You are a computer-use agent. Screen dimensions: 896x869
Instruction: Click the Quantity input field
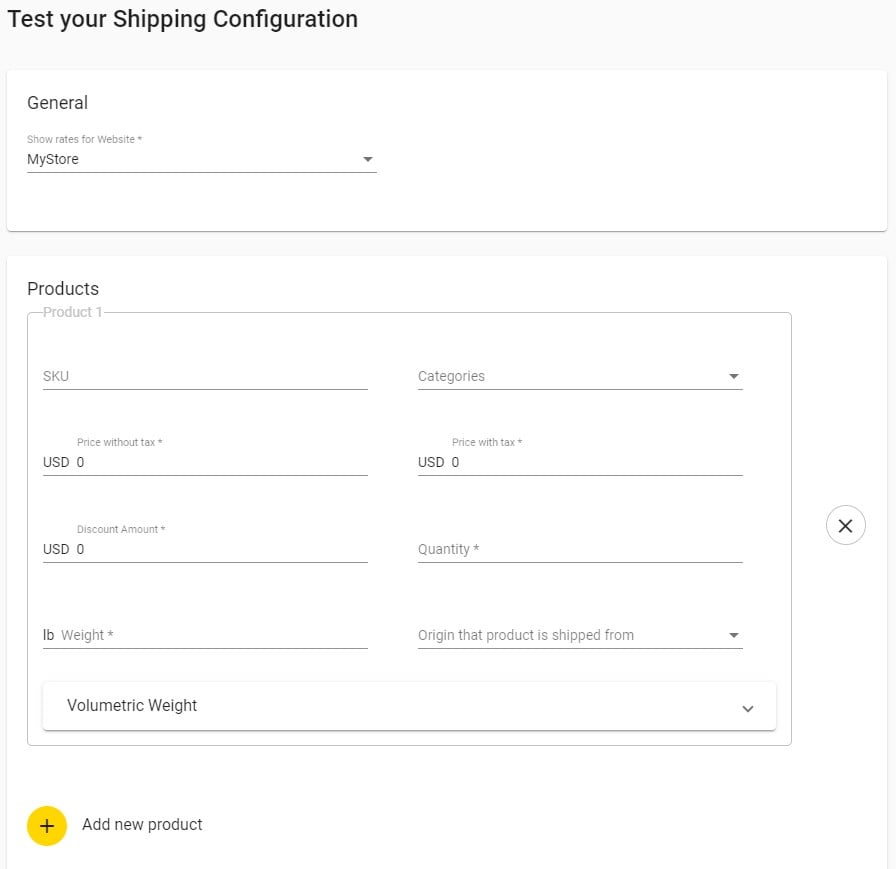point(580,548)
